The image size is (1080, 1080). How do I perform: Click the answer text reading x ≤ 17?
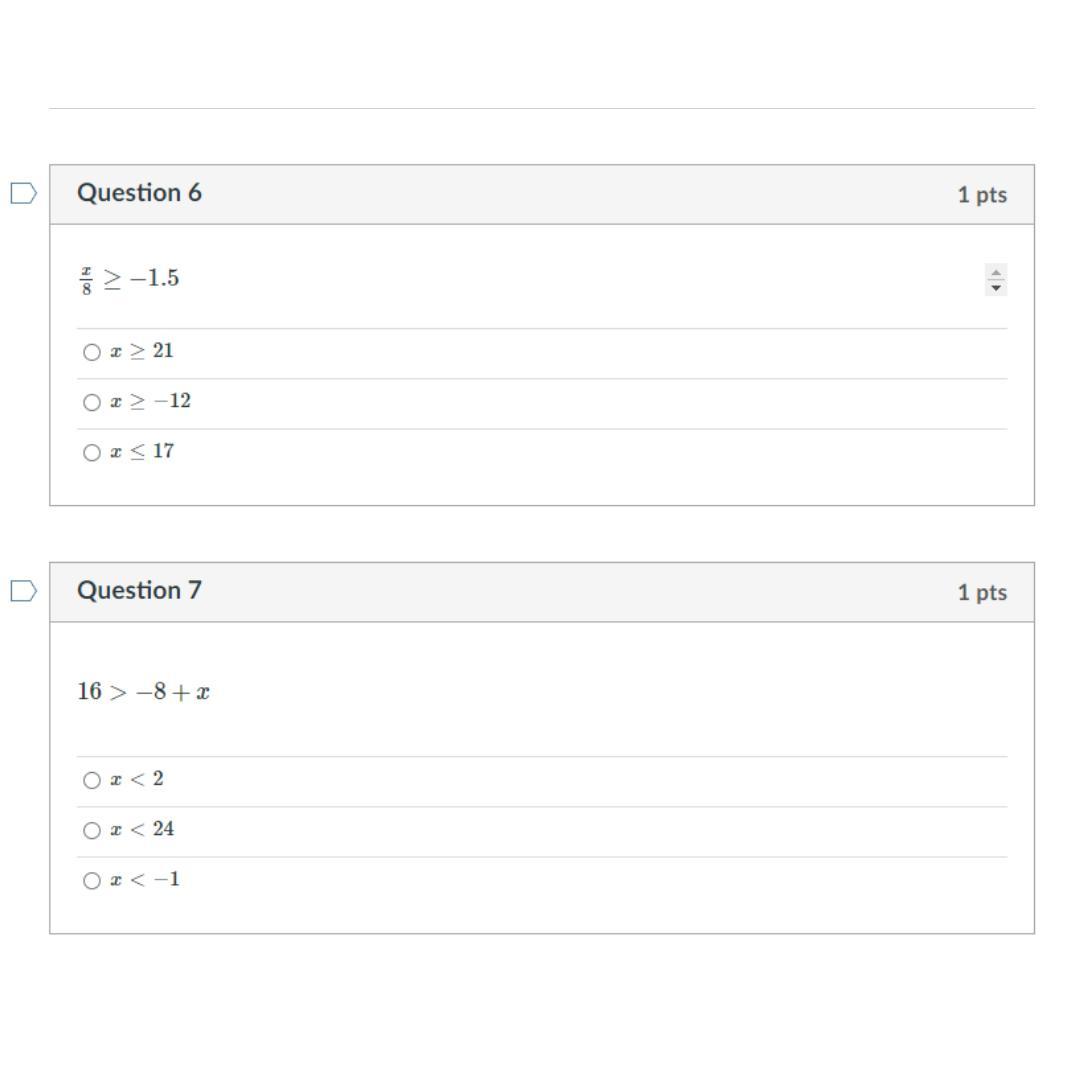(x=142, y=452)
